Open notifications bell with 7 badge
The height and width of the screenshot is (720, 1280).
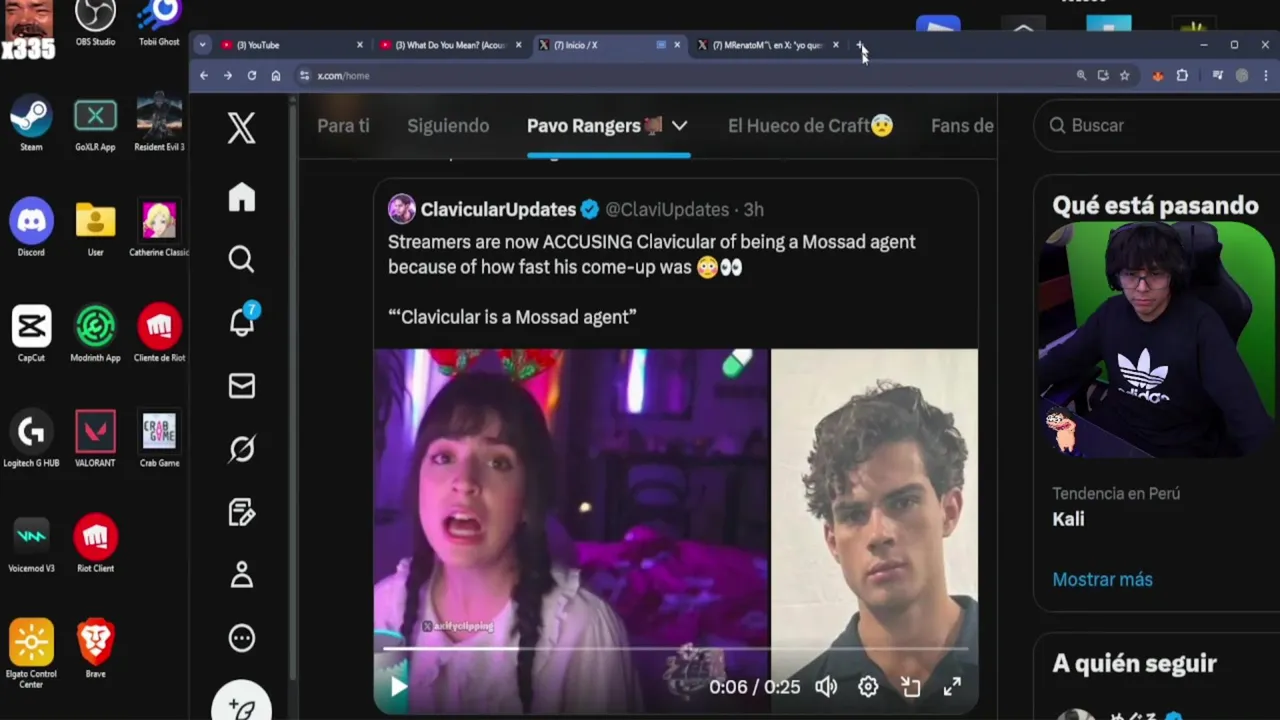[x=242, y=321]
